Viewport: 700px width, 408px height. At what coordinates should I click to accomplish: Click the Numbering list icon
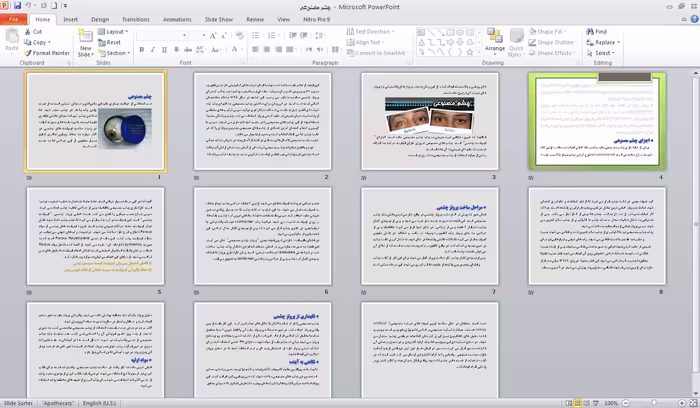pyautogui.click(x=271, y=35)
